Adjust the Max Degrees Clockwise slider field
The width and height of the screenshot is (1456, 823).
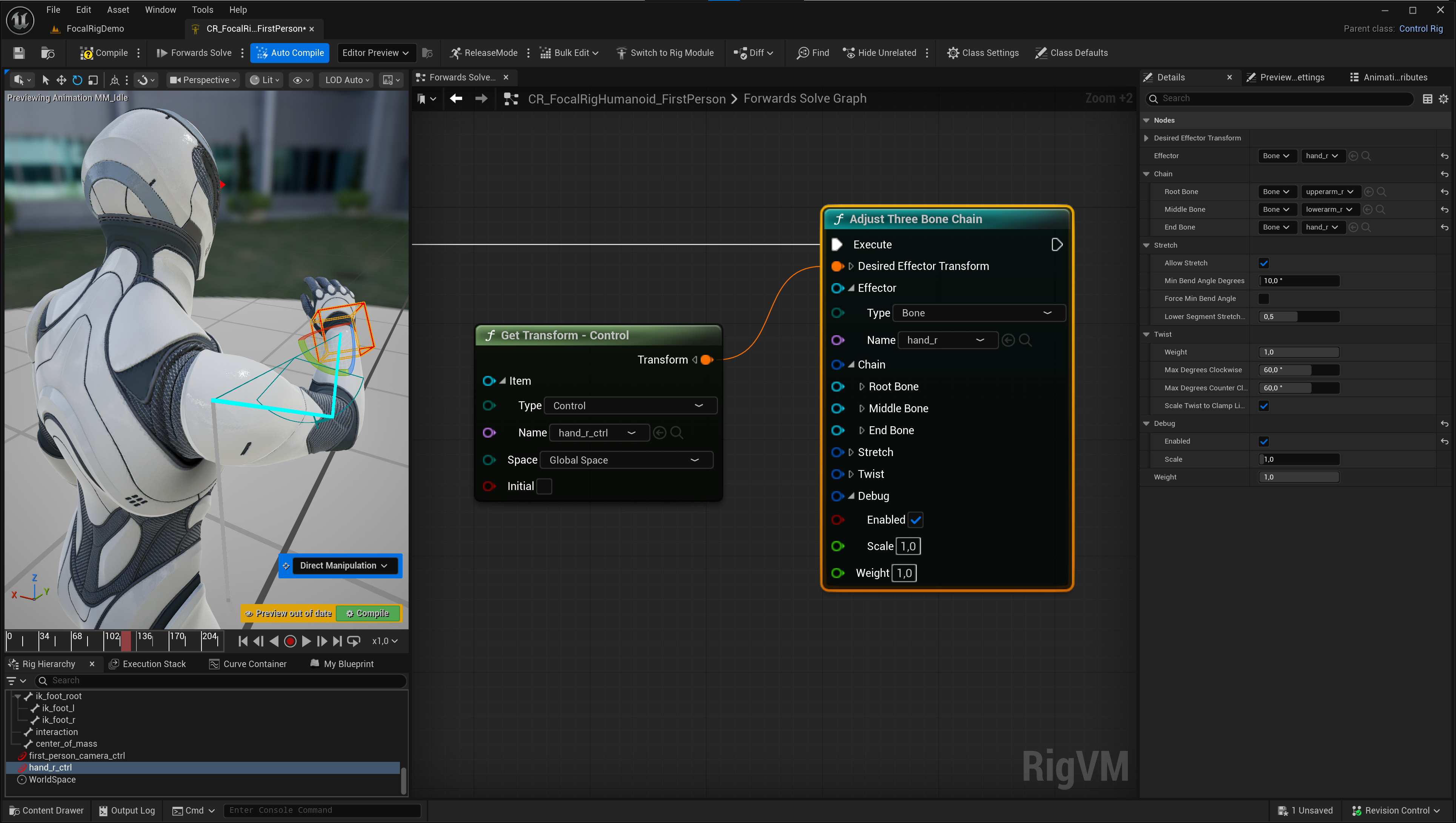pos(1298,370)
